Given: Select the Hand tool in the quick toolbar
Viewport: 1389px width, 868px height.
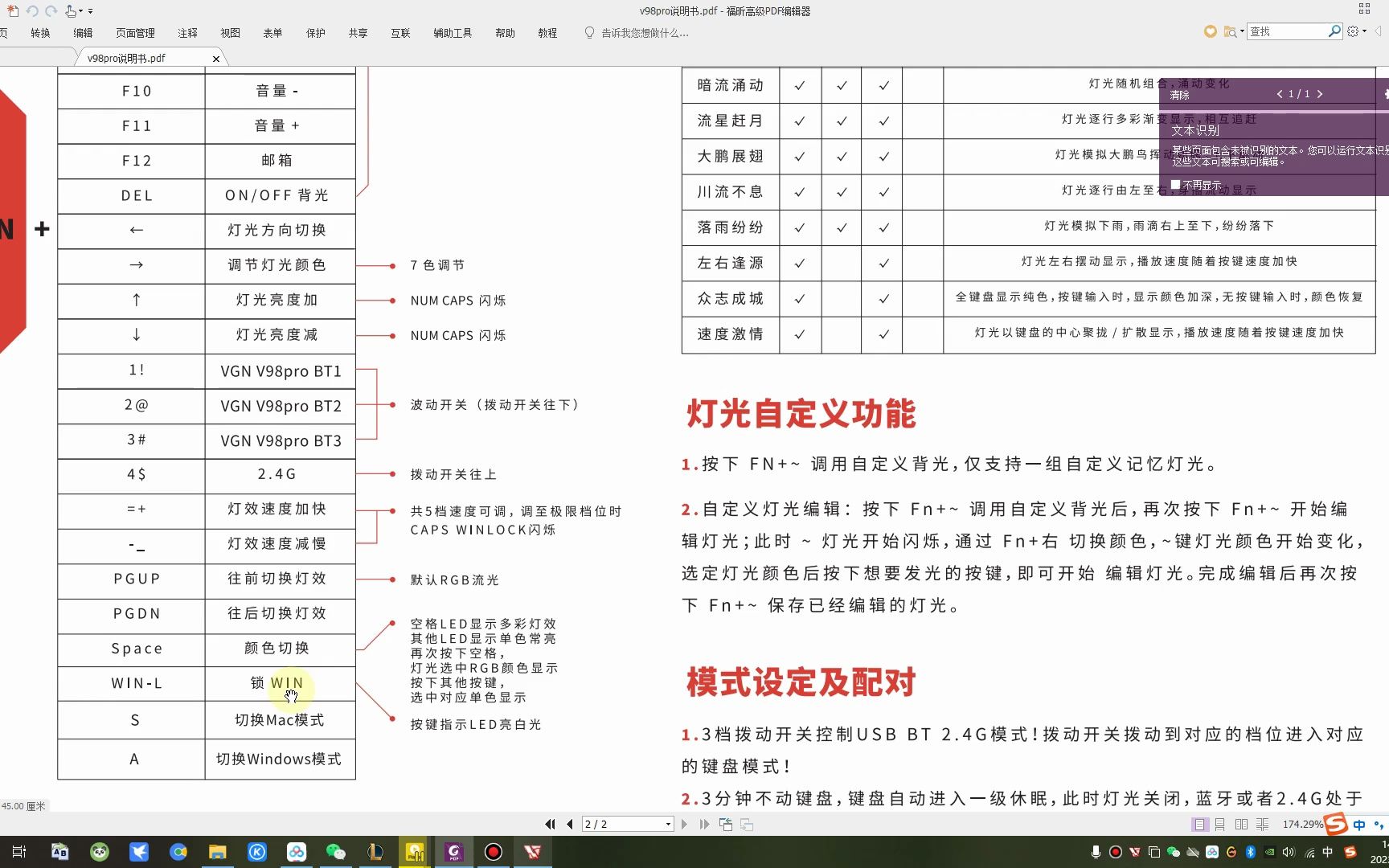Looking at the screenshot, I should (70, 10).
